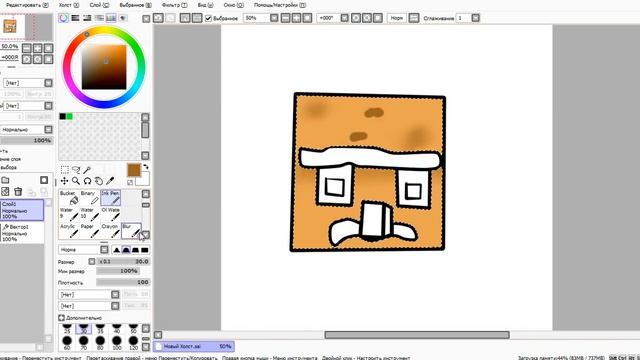The width and height of the screenshot is (640, 360).
Task: Pick brush size 100 preset
Action: pyautogui.click(x=117, y=342)
